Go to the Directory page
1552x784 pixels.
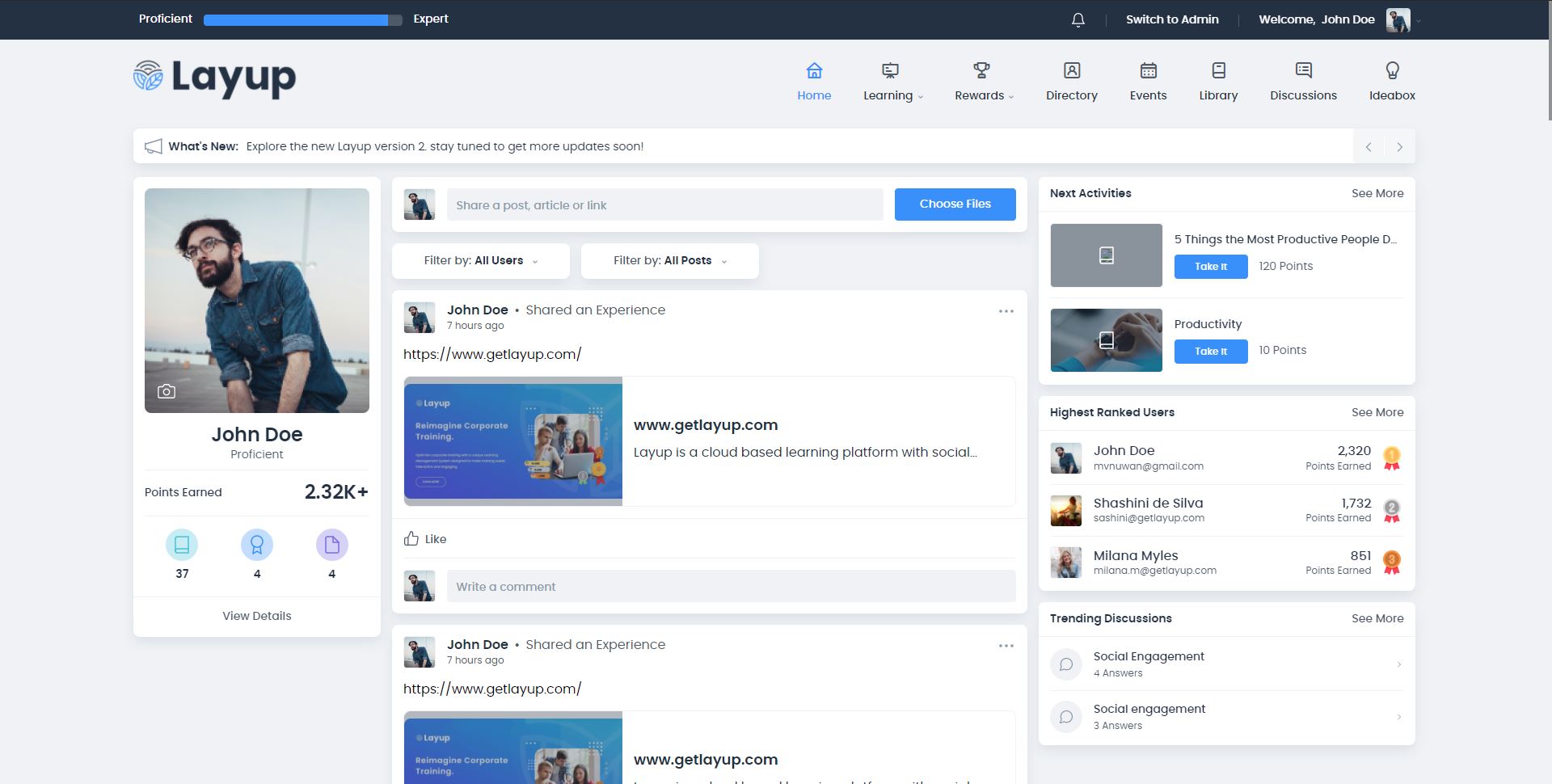pos(1071,82)
